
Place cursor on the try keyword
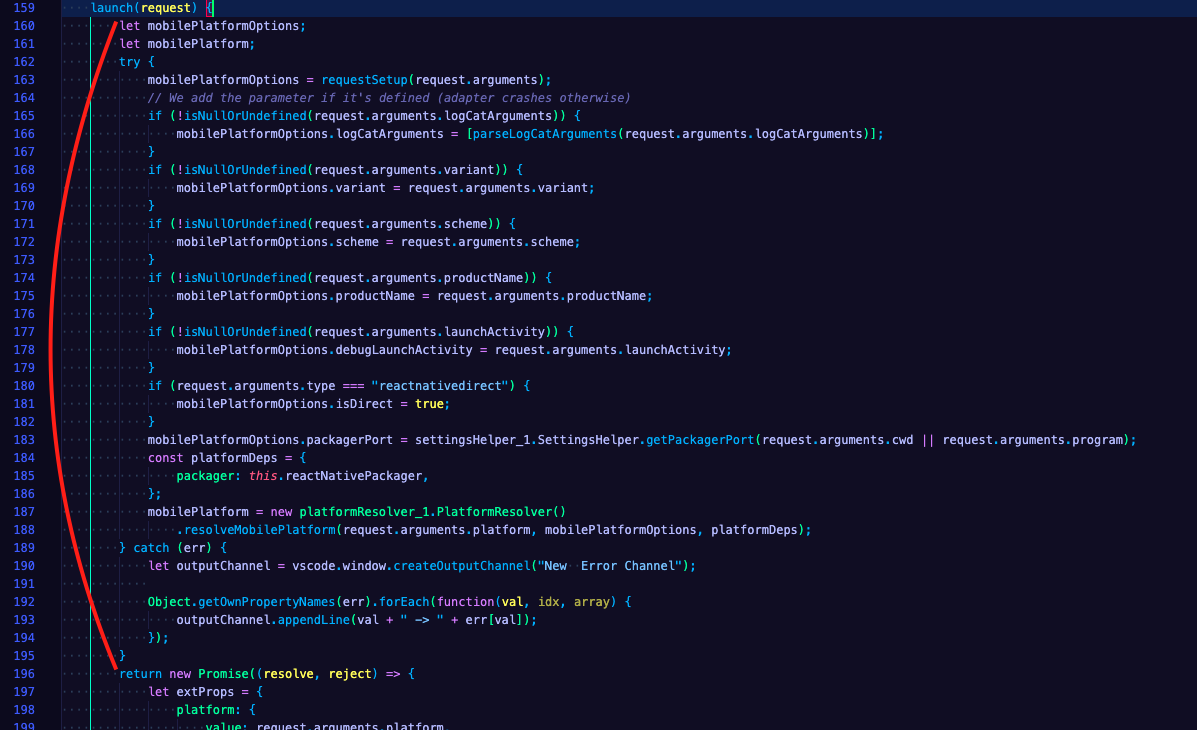130,62
